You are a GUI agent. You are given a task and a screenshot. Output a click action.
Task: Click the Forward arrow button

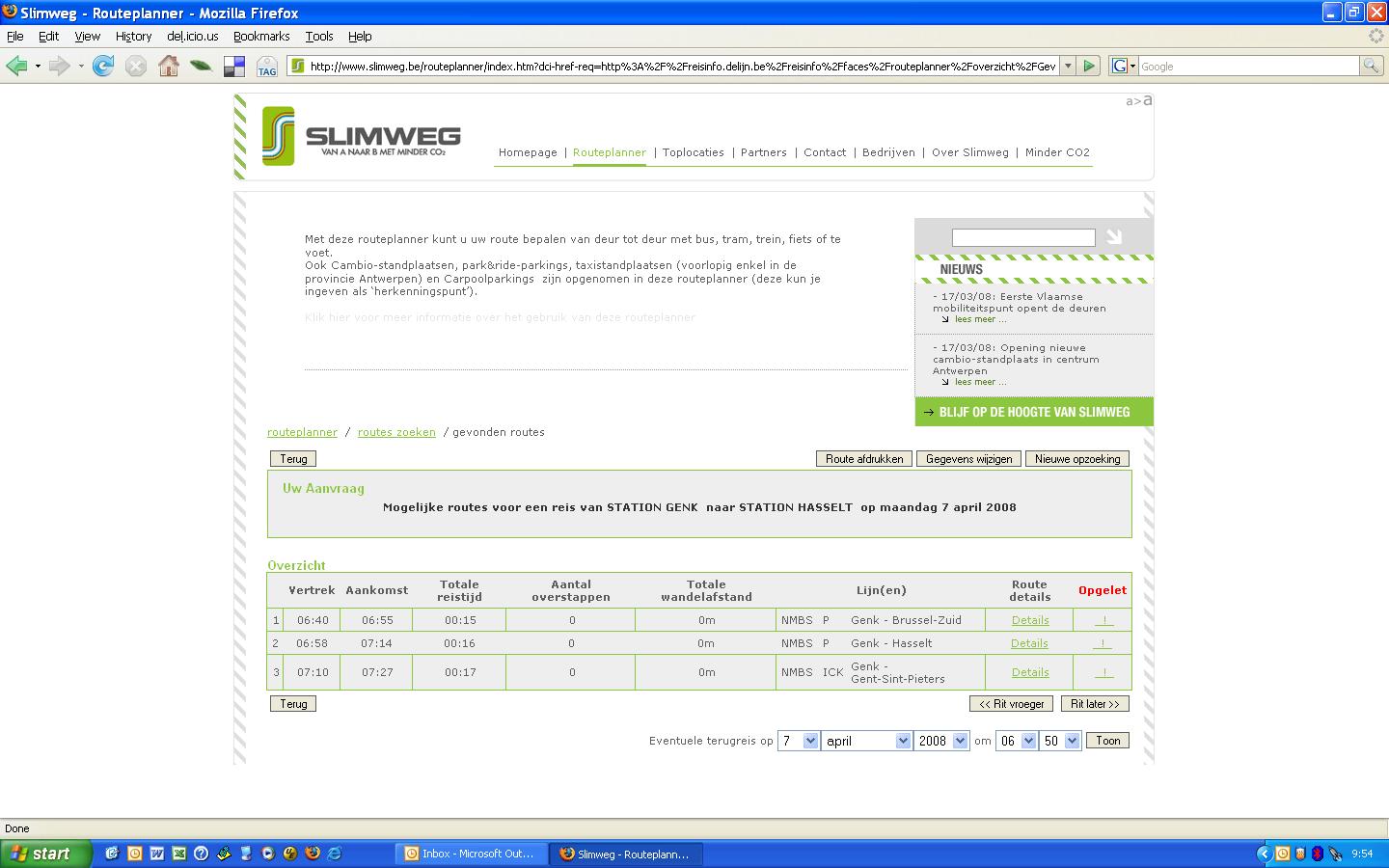point(59,66)
